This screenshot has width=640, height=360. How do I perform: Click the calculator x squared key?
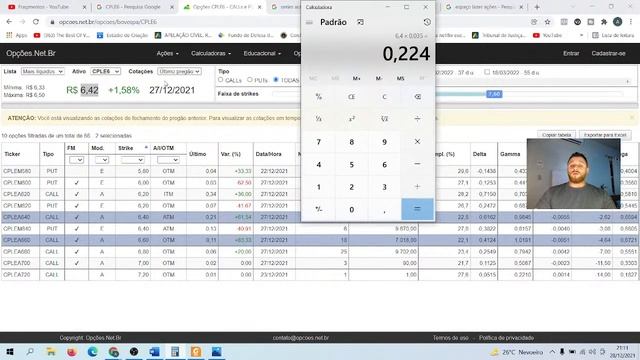point(351,119)
